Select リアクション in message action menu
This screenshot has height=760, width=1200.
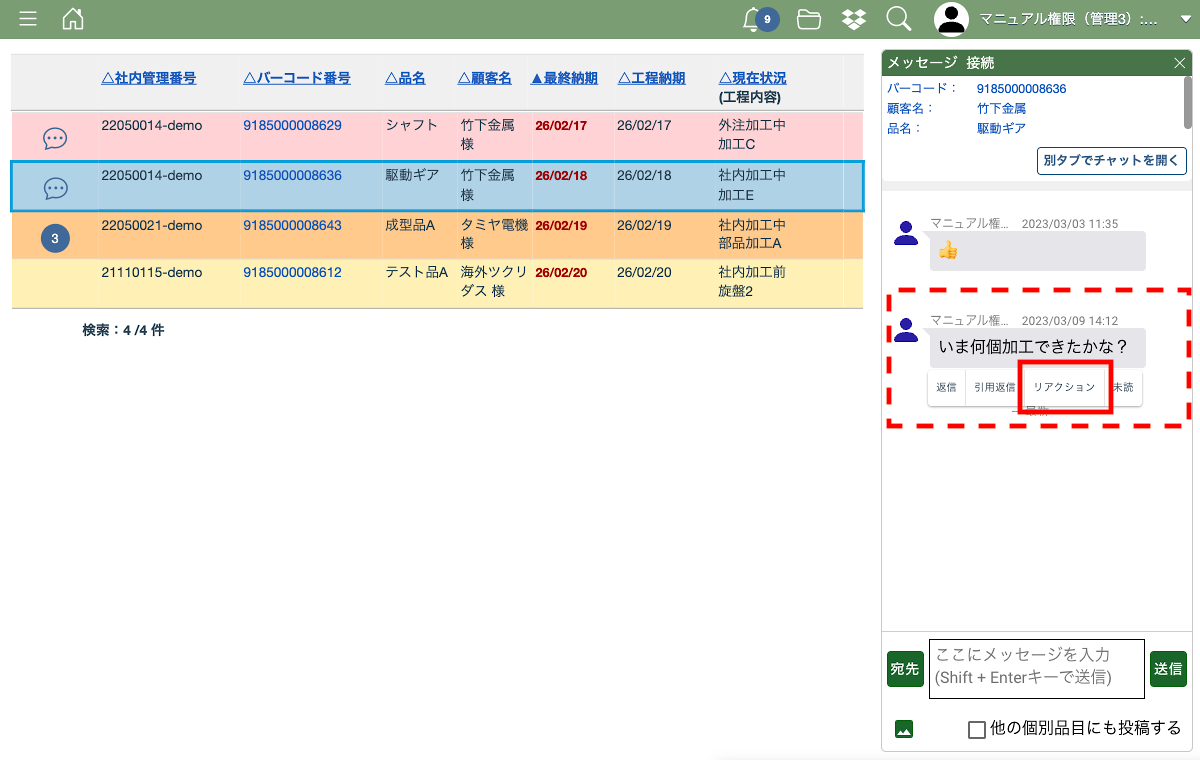tap(1064, 387)
